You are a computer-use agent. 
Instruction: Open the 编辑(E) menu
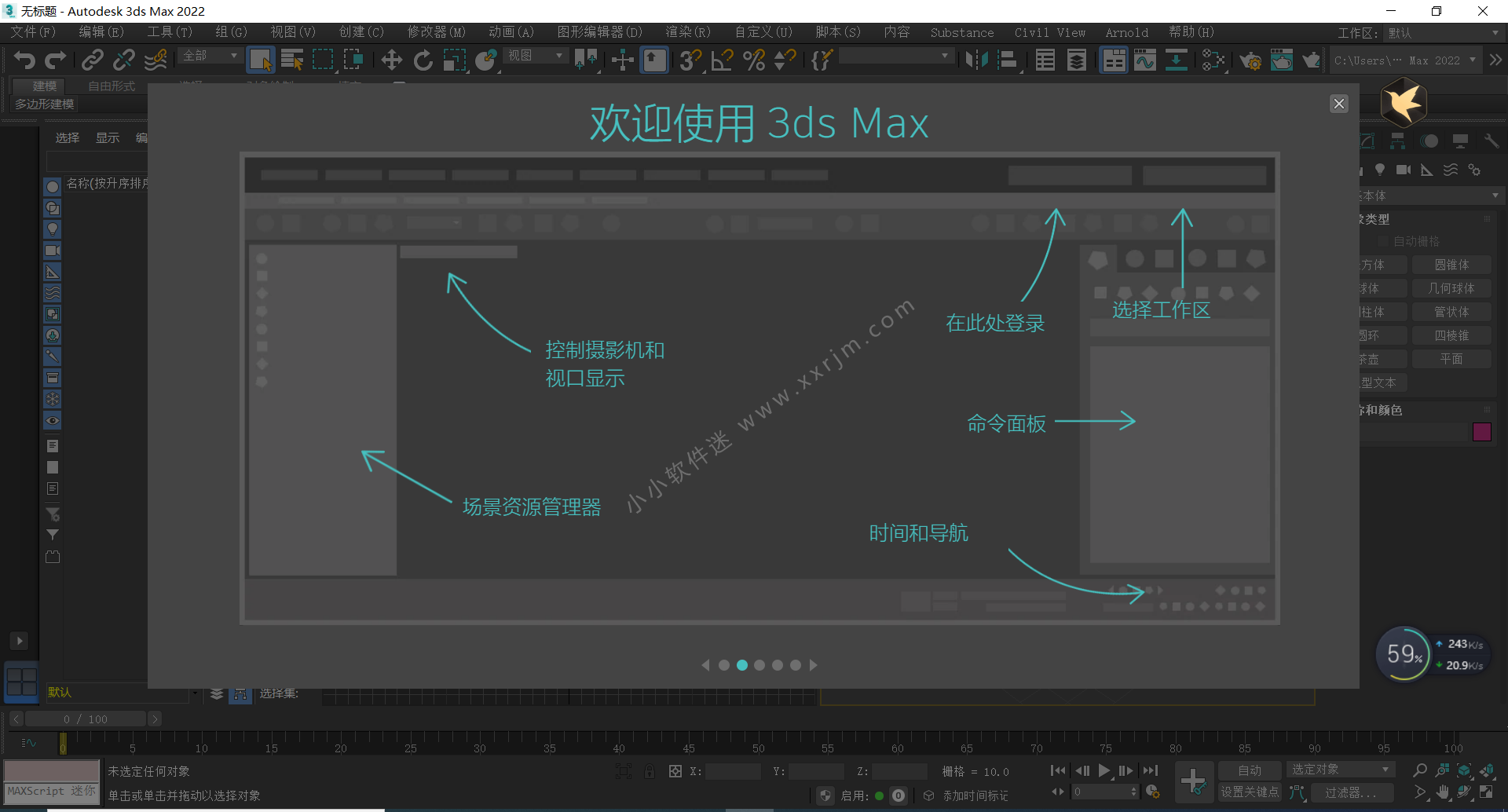[101, 32]
